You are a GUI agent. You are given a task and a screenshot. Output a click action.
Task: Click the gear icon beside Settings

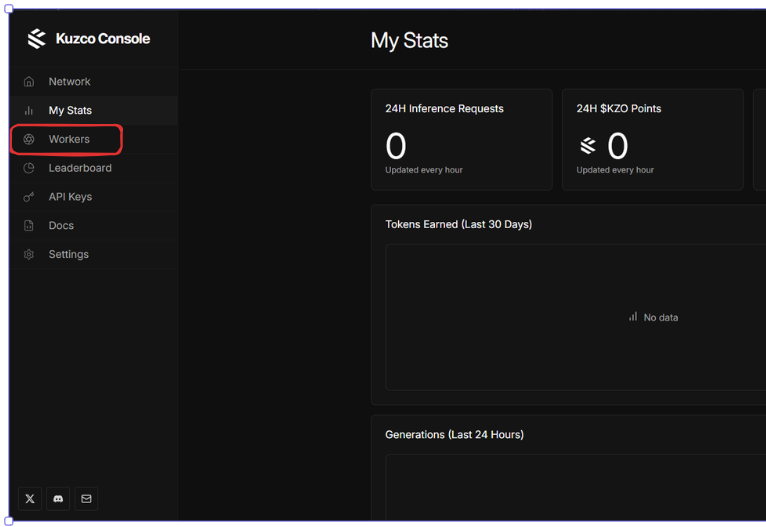click(29, 255)
